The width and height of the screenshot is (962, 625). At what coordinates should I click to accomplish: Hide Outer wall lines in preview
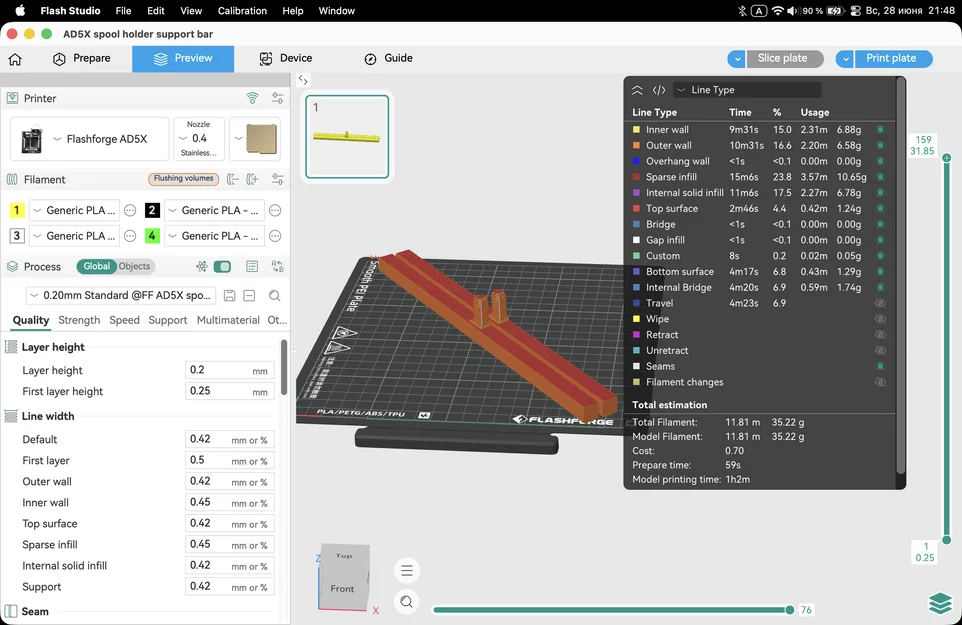880,145
